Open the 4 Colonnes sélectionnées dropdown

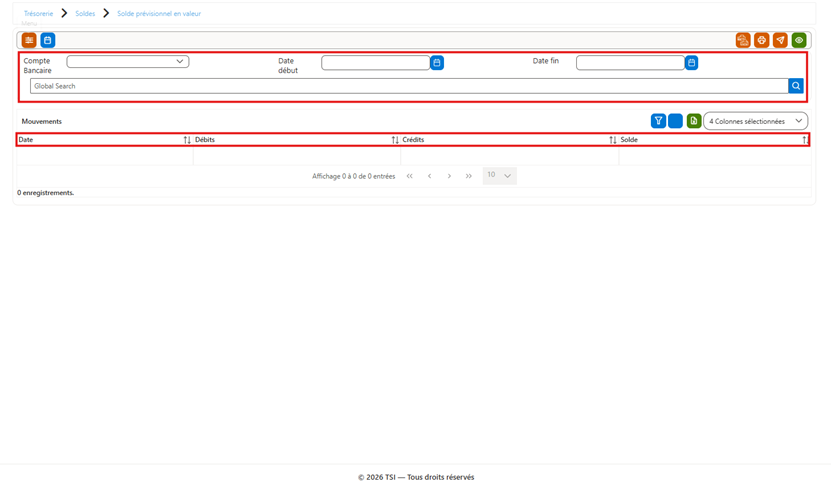coord(756,121)
